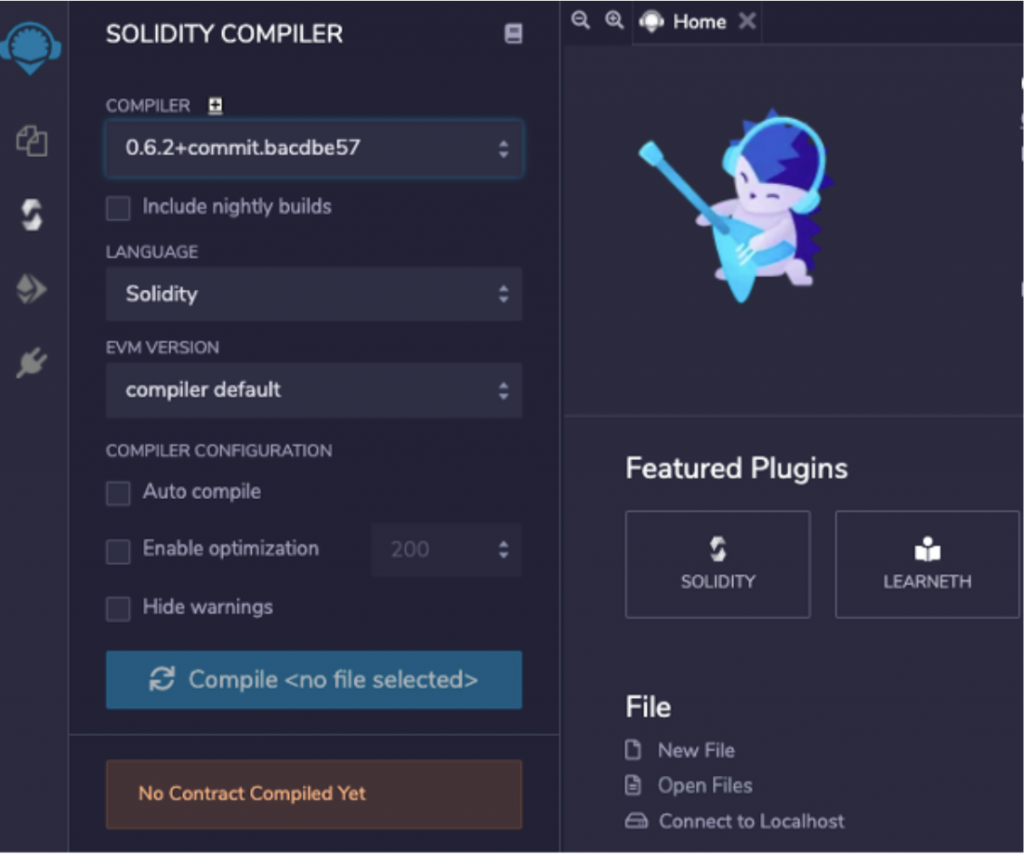The image size is (1024, 855).
Task: Enable the Auto compile checkbox
Action: pos(118,494)
